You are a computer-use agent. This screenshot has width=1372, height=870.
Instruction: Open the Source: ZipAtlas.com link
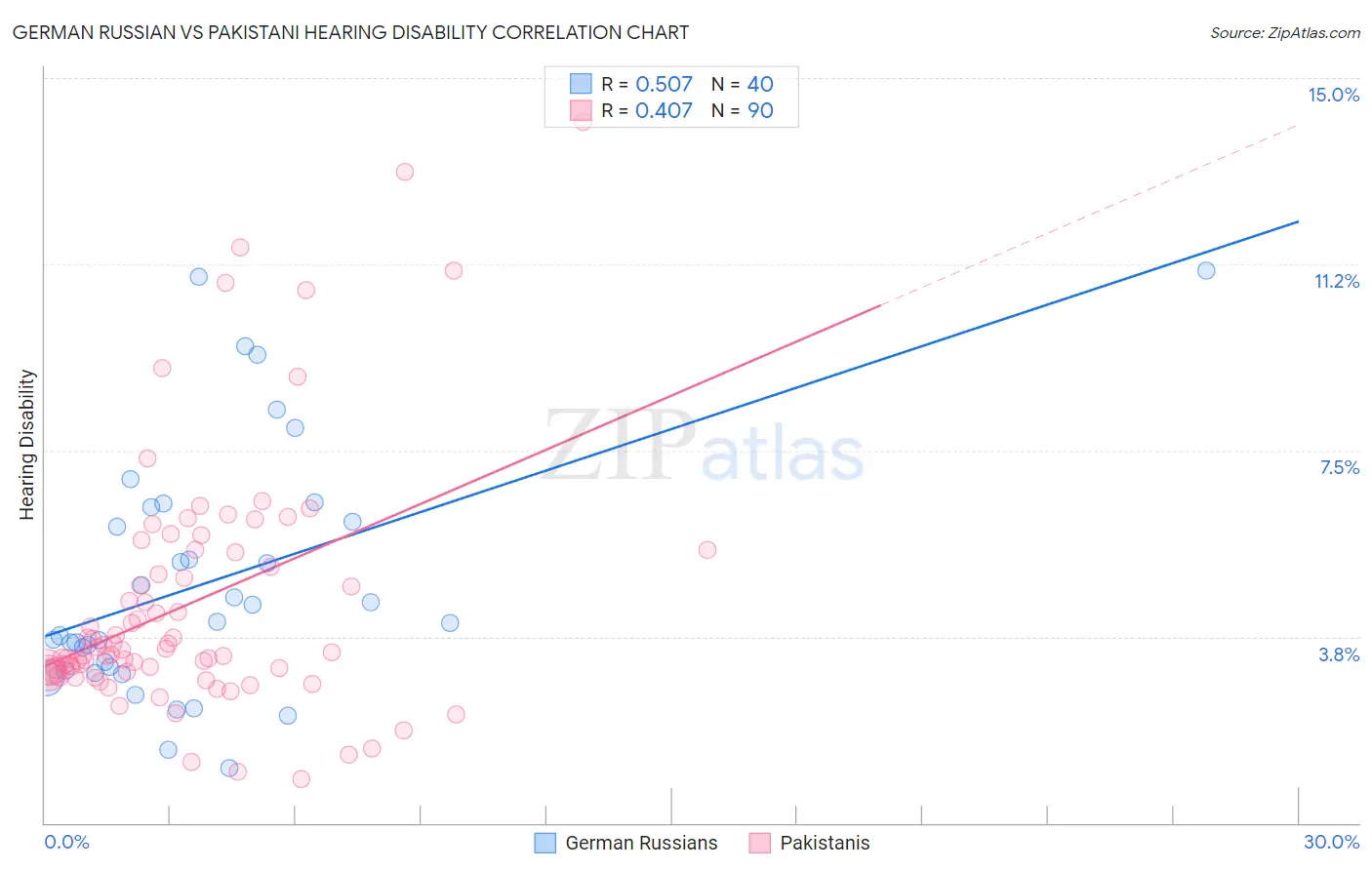(1285, 33)
